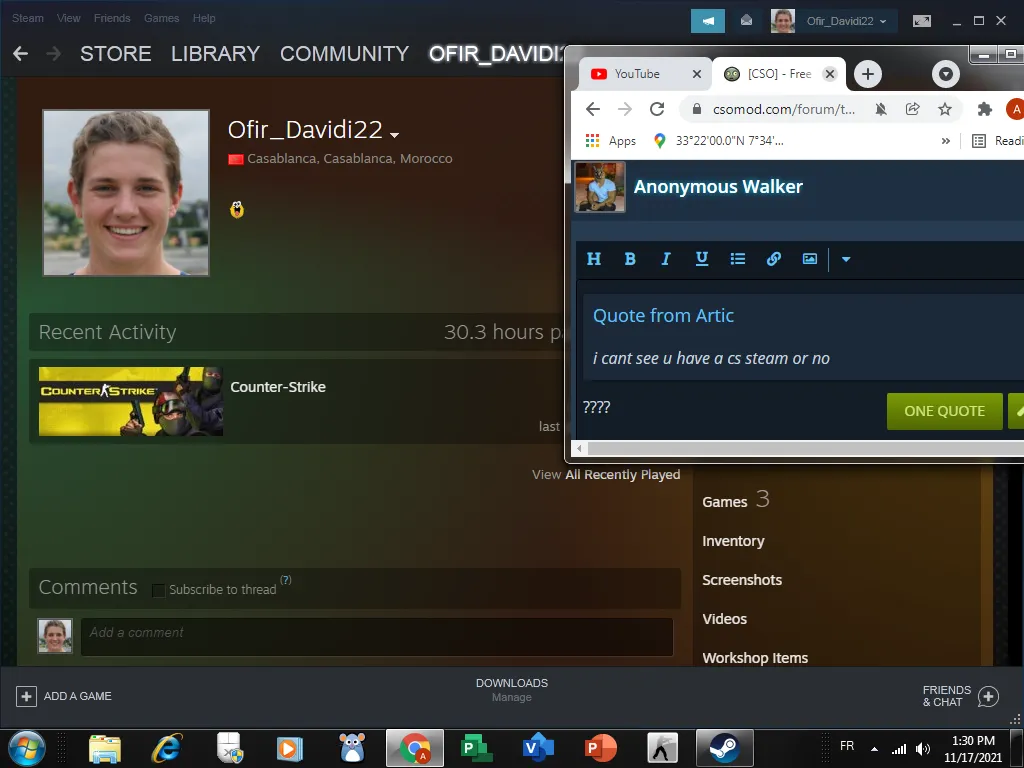This screenshot has width=1024, height=768.
Task: Insert image in forum editor
Action: pos(809,259)
